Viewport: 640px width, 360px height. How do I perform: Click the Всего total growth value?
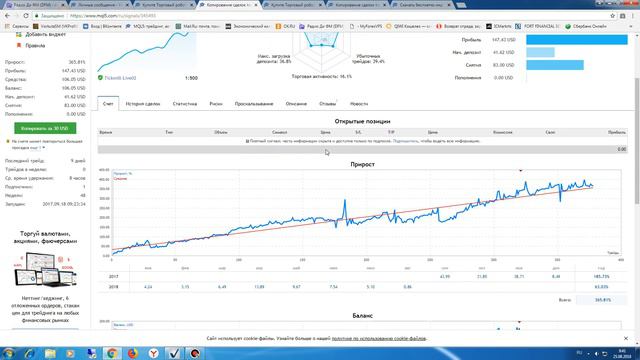(603, 300)
